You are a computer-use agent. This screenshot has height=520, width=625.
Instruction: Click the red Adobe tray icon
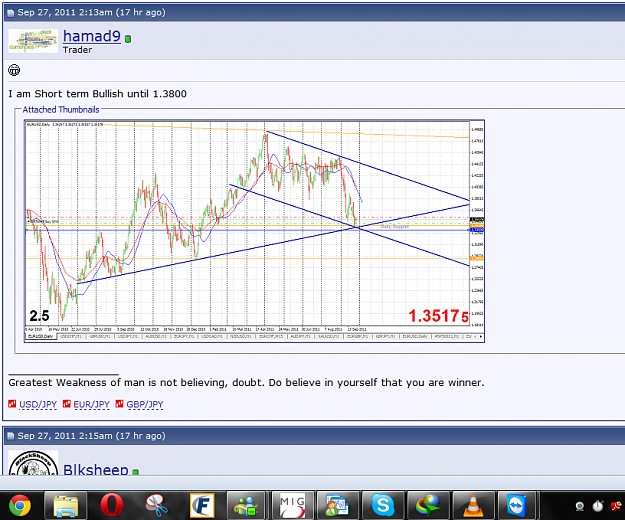[616, 506]
